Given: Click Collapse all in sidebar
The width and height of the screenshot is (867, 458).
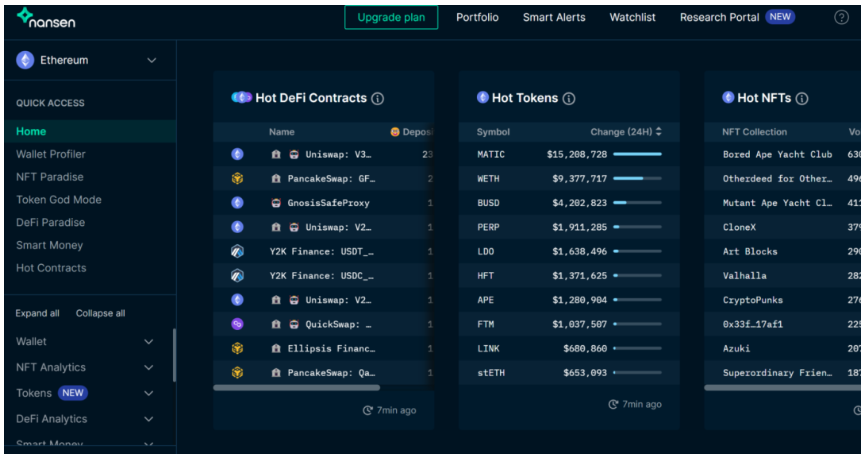Looking at the screenshot, I should point(101,313).
